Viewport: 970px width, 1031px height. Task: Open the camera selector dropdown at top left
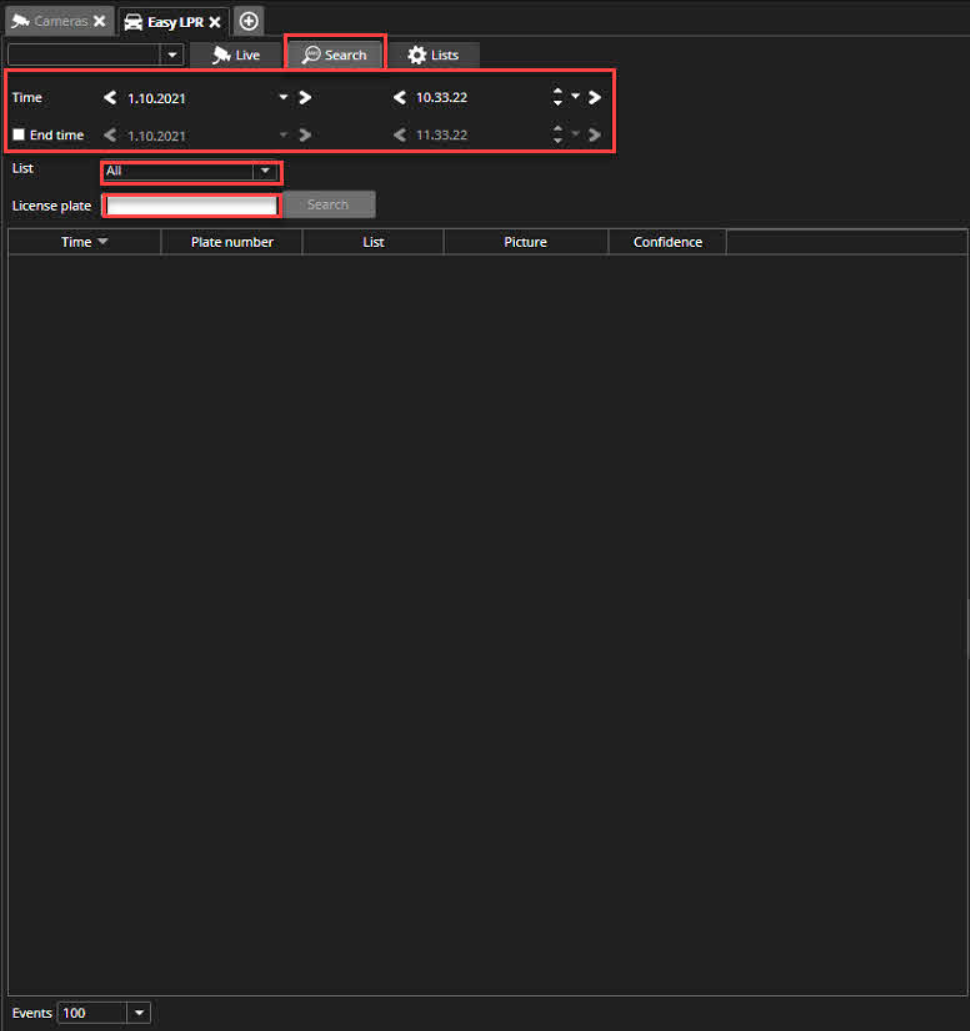(x=172, y=55)
